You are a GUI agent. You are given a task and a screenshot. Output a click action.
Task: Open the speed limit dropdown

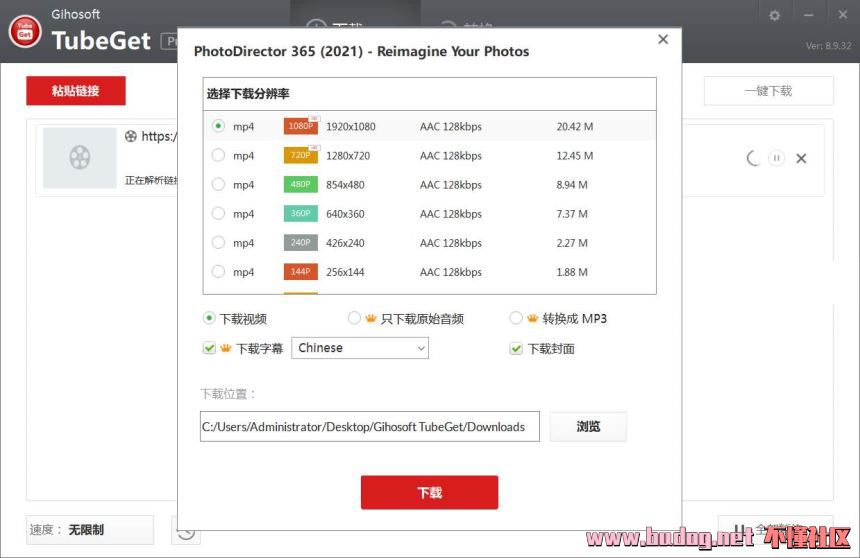tap(90, 530)
